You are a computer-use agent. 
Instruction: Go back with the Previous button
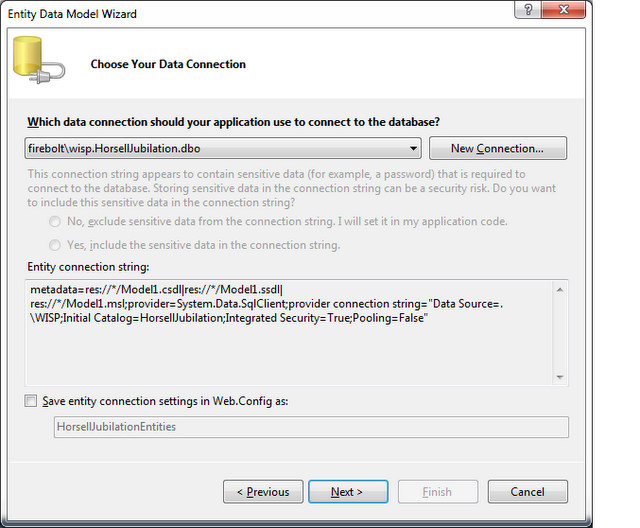(x=263, y=492)
